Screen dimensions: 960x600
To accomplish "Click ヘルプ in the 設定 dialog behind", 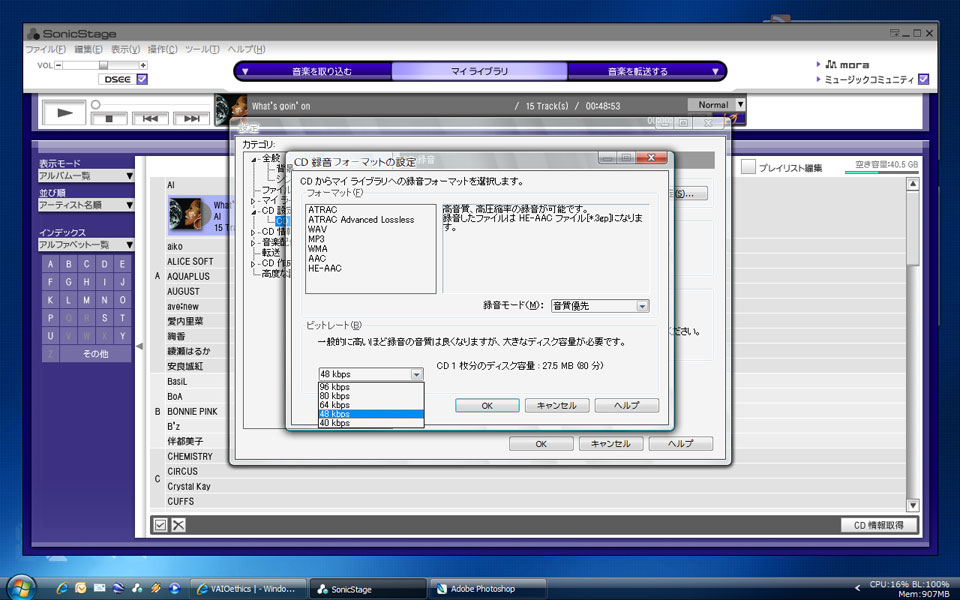I will 681,444.
